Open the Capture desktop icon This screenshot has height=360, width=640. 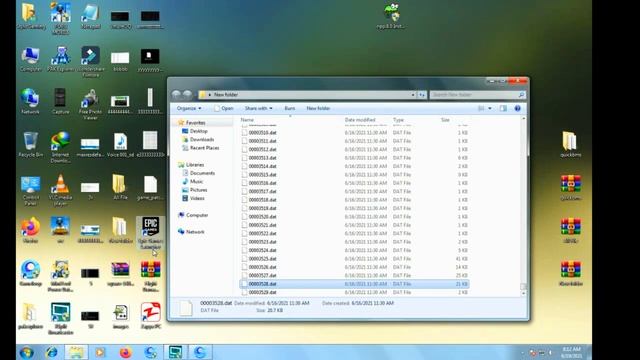(60, 101)
